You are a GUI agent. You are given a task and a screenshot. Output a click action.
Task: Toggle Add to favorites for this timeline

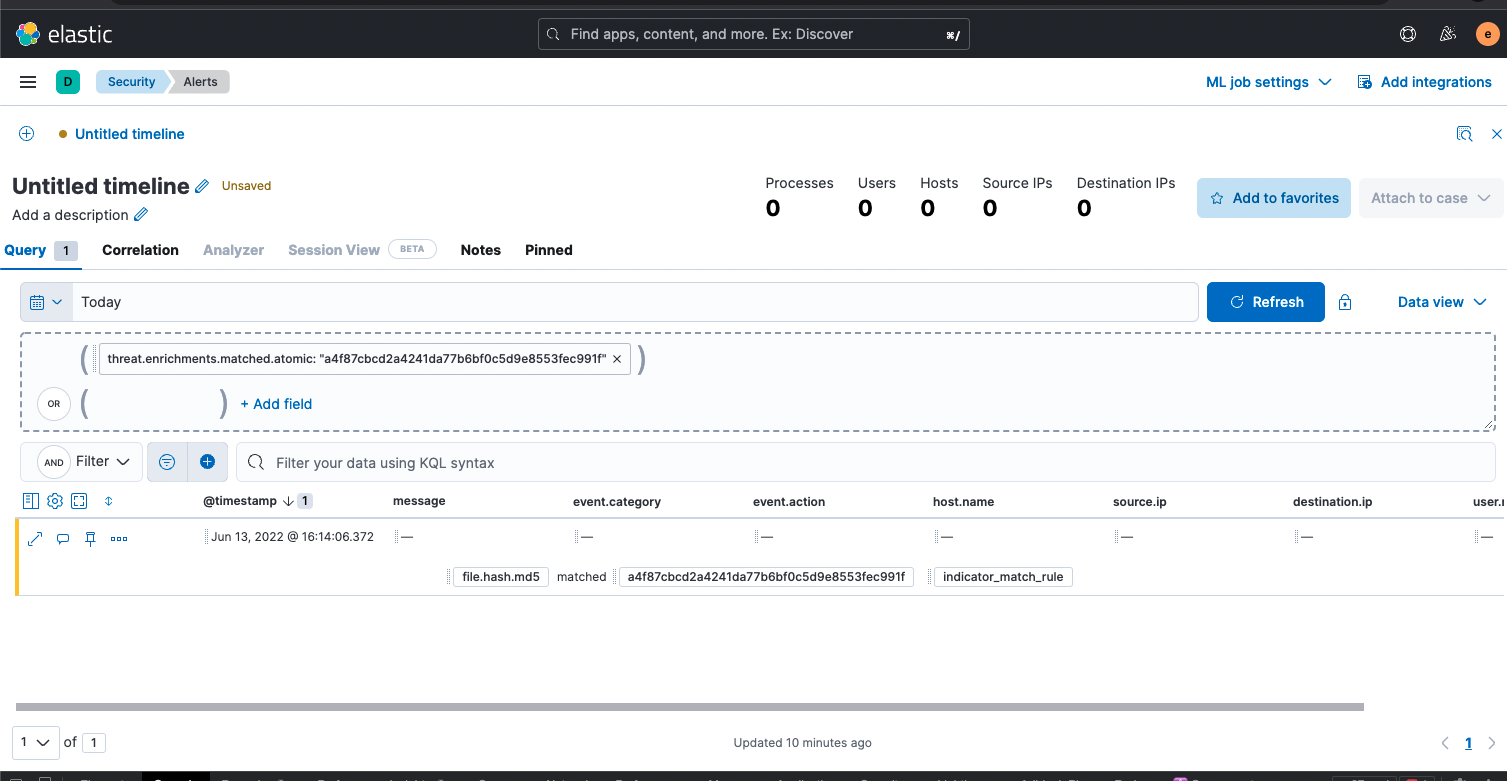coord(1273,197)
